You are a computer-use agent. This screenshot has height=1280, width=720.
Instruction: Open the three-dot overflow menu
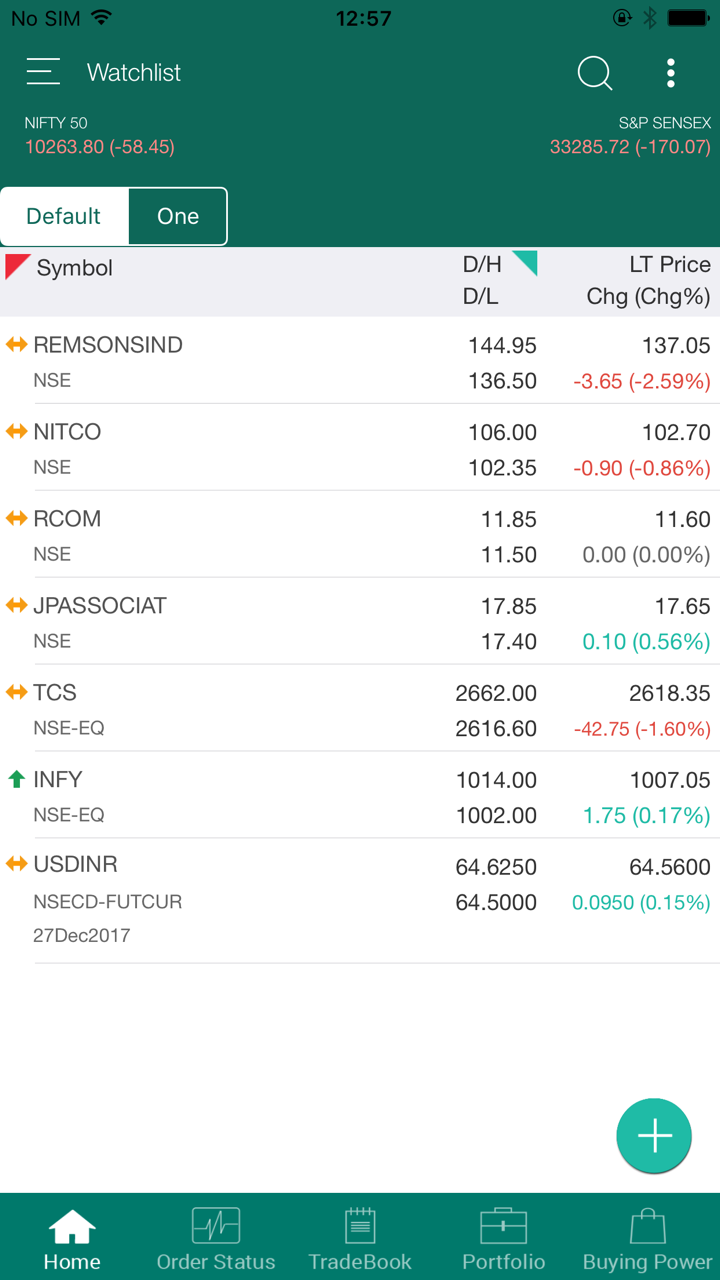pos(670,73)
